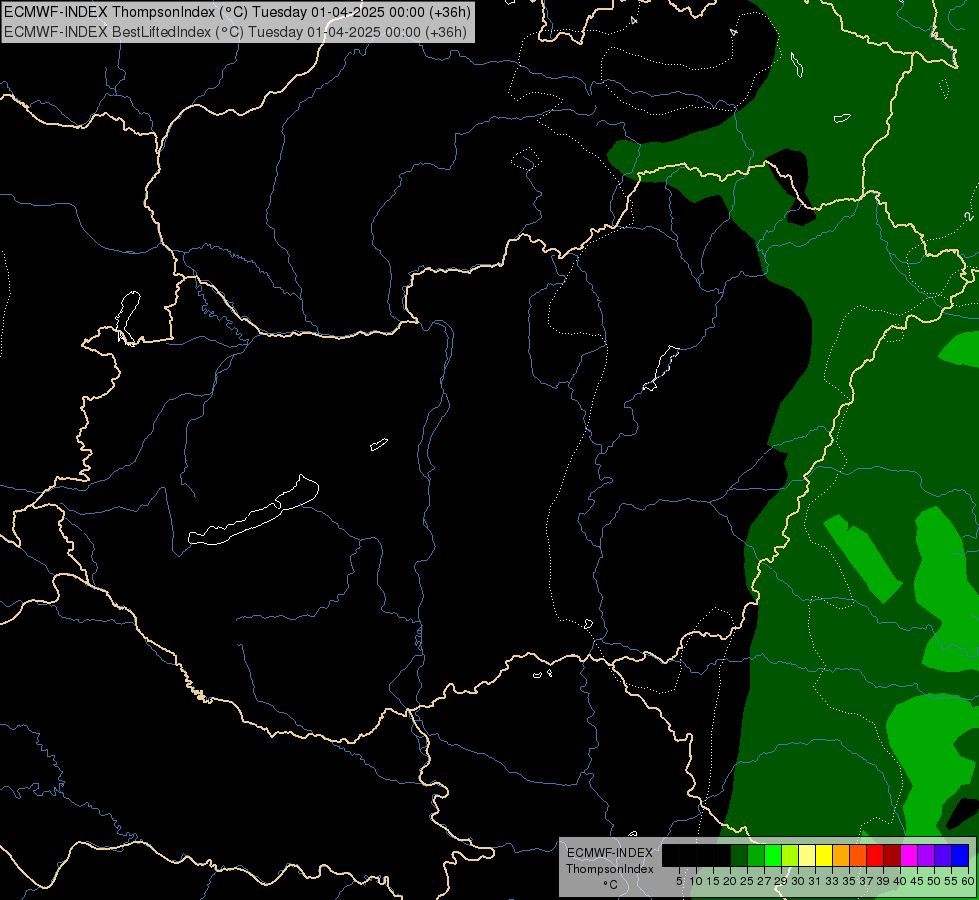Select the dark green 20–25 legend swatch

pos(739,856)
